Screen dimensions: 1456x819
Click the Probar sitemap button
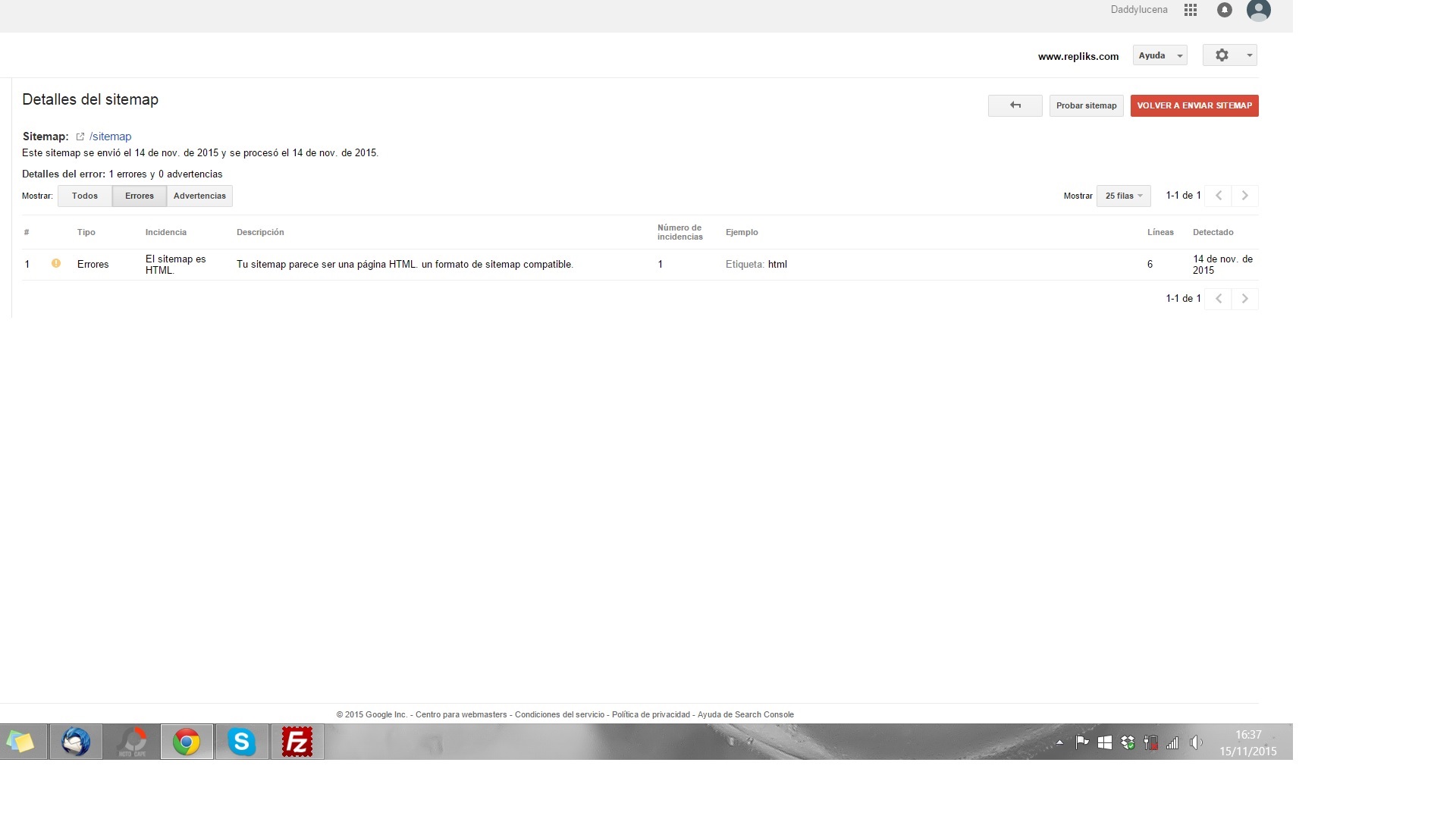[x=1086, y=105]
